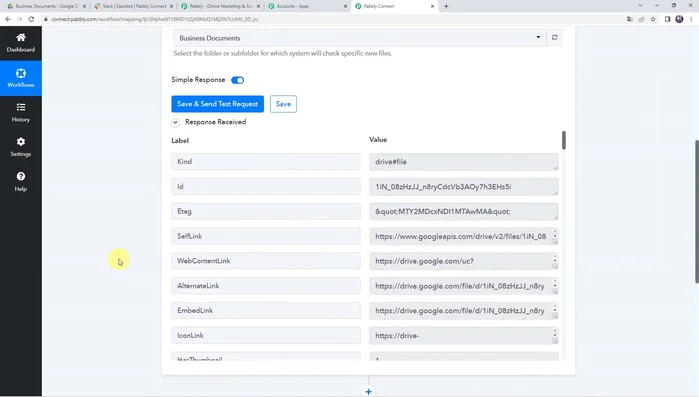
Task: Click the Value column header
Action: pyautogui.click(x=378, y=139)
